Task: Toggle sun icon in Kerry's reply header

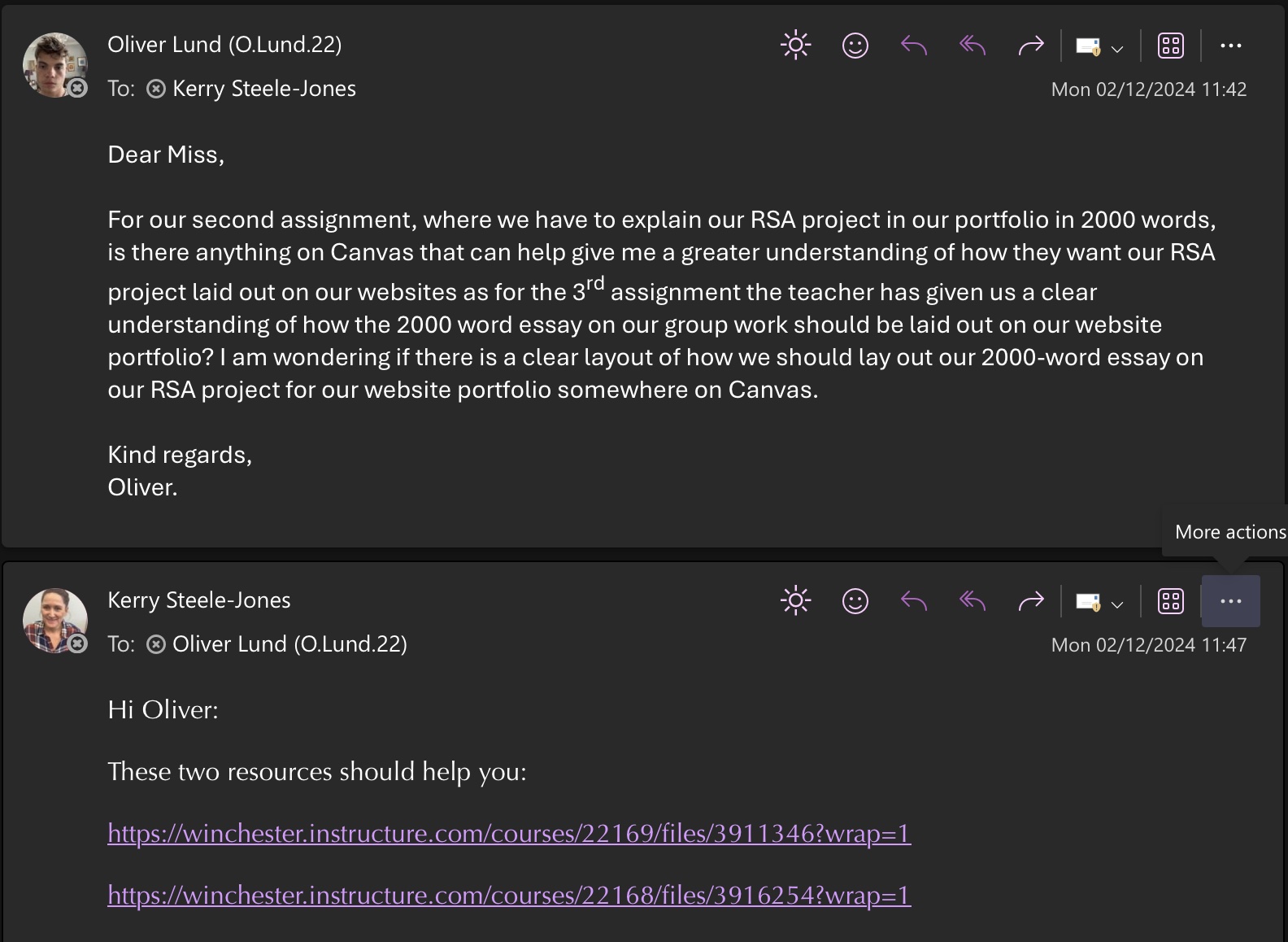Action: [x=795, y=601]
